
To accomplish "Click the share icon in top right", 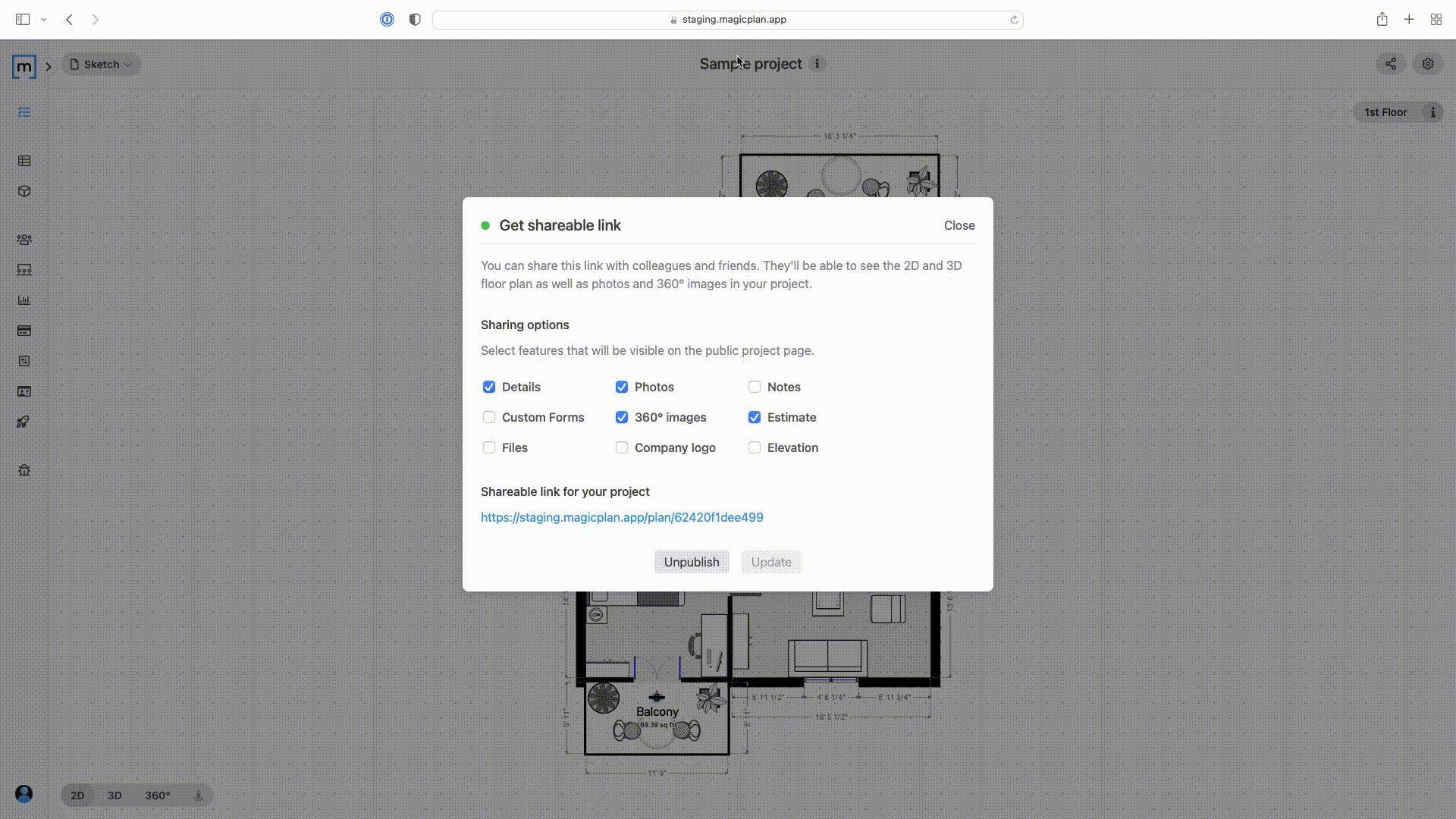I will [x=1391, y=64].
